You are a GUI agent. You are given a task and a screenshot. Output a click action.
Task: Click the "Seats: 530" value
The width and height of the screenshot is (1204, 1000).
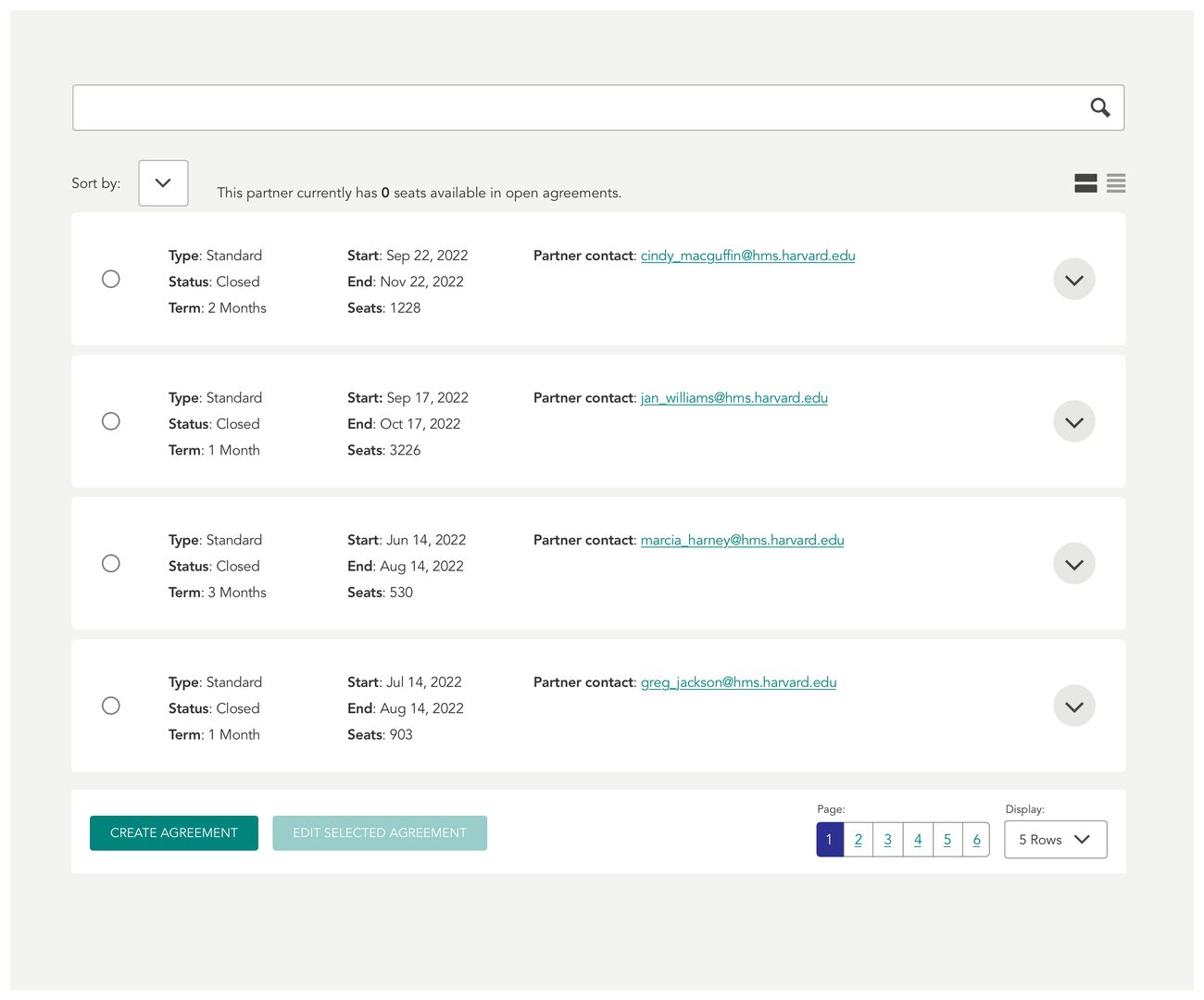click(381, 593)
